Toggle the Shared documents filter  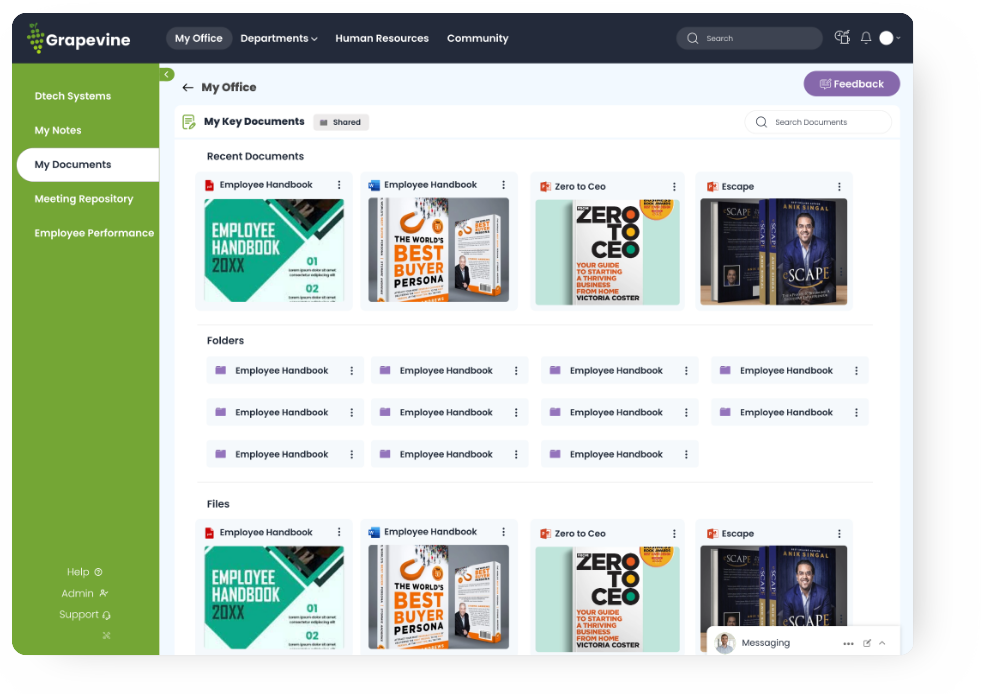[x=341, y=122]
